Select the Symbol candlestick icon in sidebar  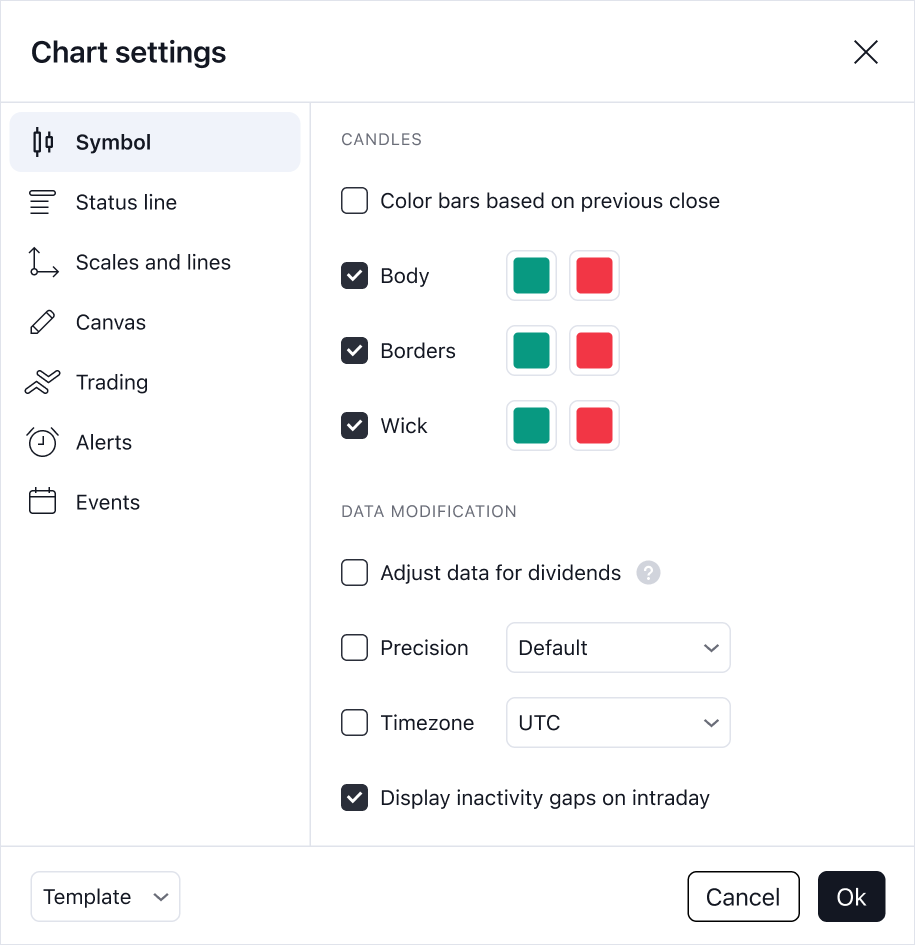click(x=42, y=142)
